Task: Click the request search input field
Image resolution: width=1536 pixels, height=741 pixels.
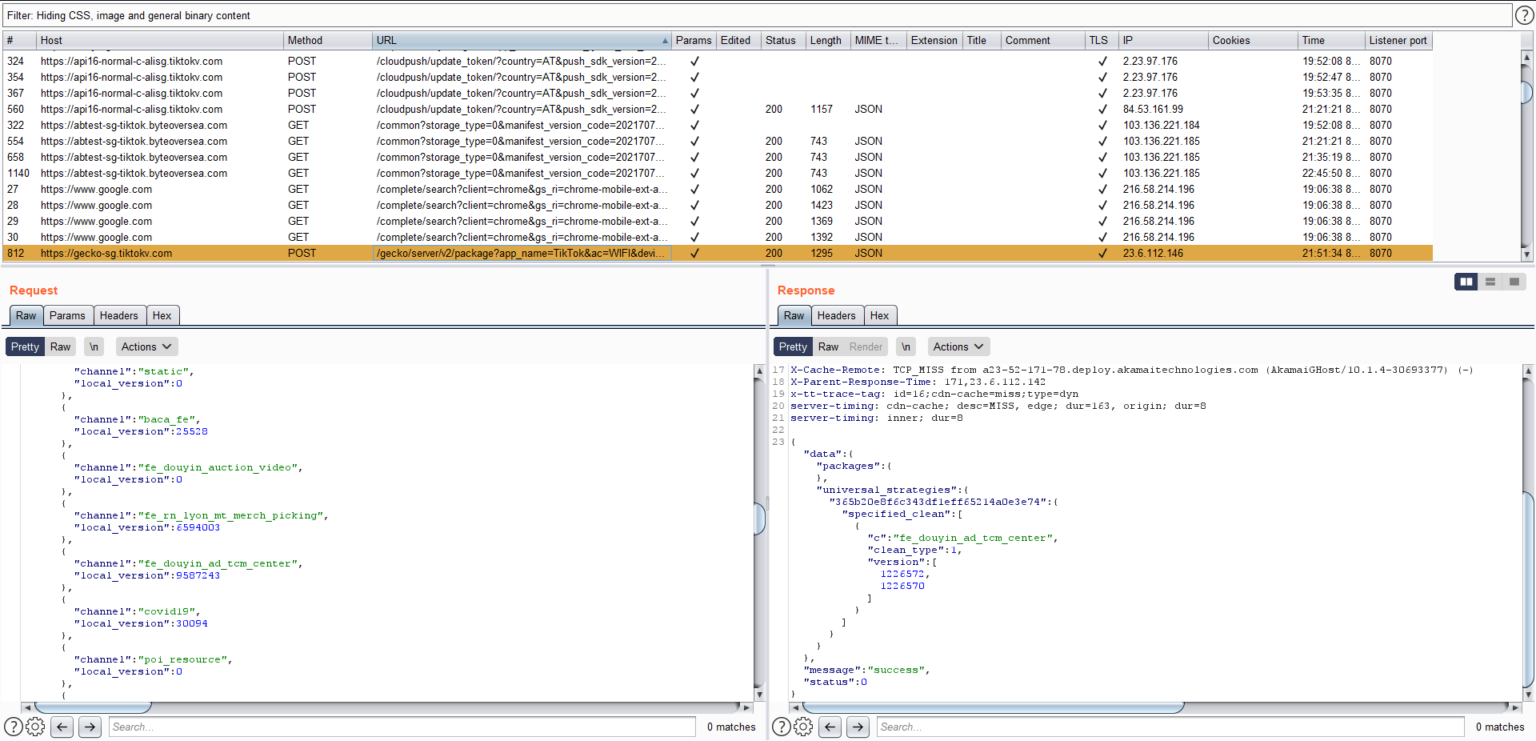Action: point(402,727)
